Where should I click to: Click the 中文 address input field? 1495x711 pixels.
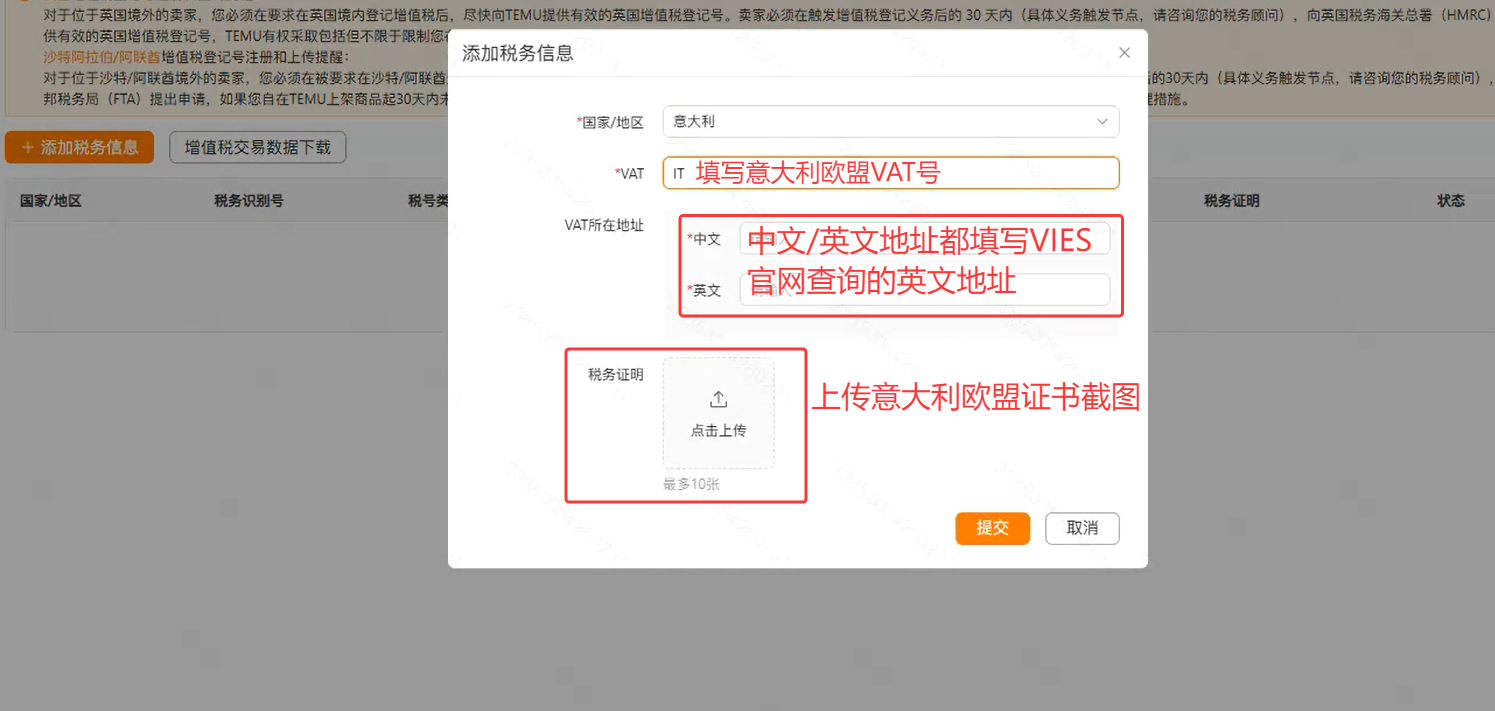[924, 239]
